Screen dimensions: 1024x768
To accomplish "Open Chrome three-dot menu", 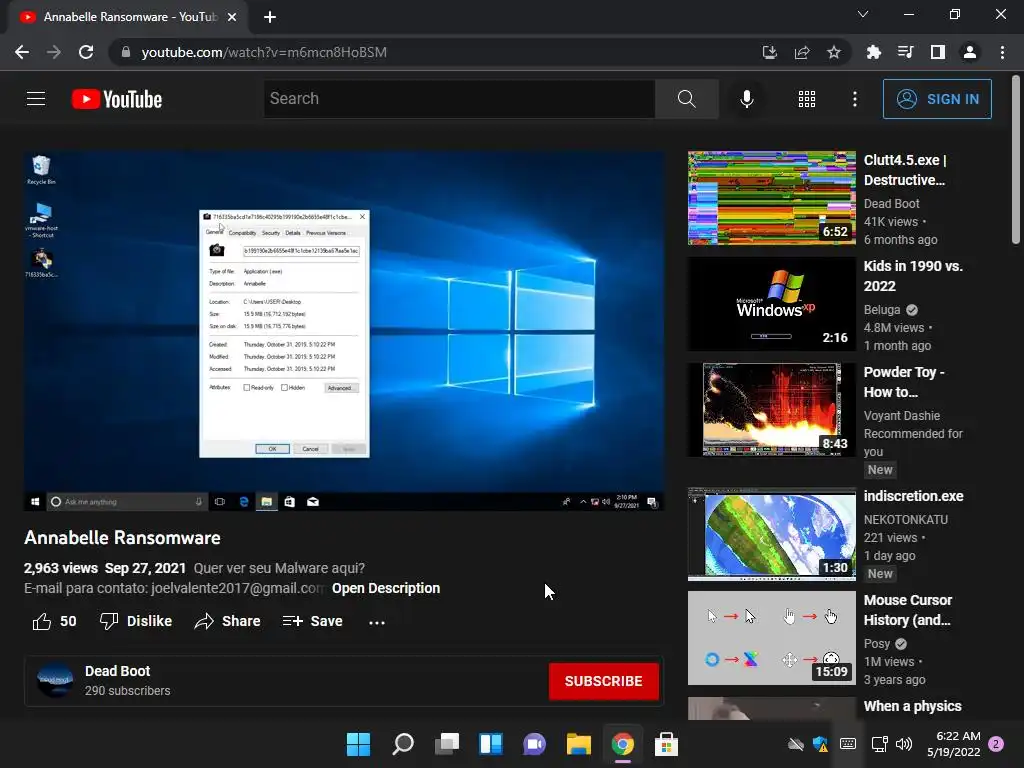I will click(1002, 52).
